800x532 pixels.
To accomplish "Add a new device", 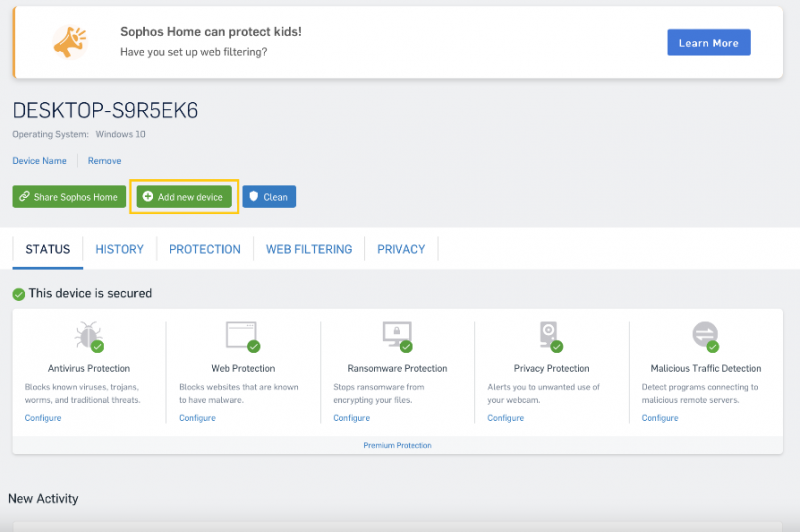I will 184,197.
